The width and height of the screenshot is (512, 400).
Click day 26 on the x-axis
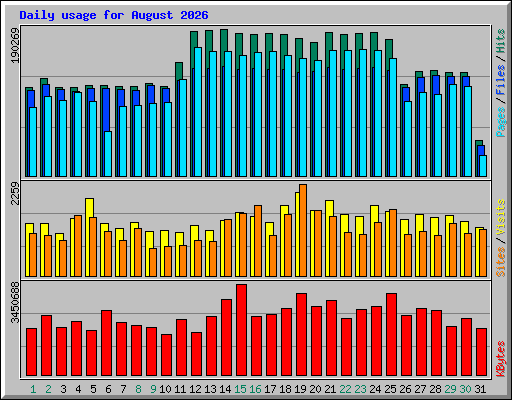tap(405, 389)
